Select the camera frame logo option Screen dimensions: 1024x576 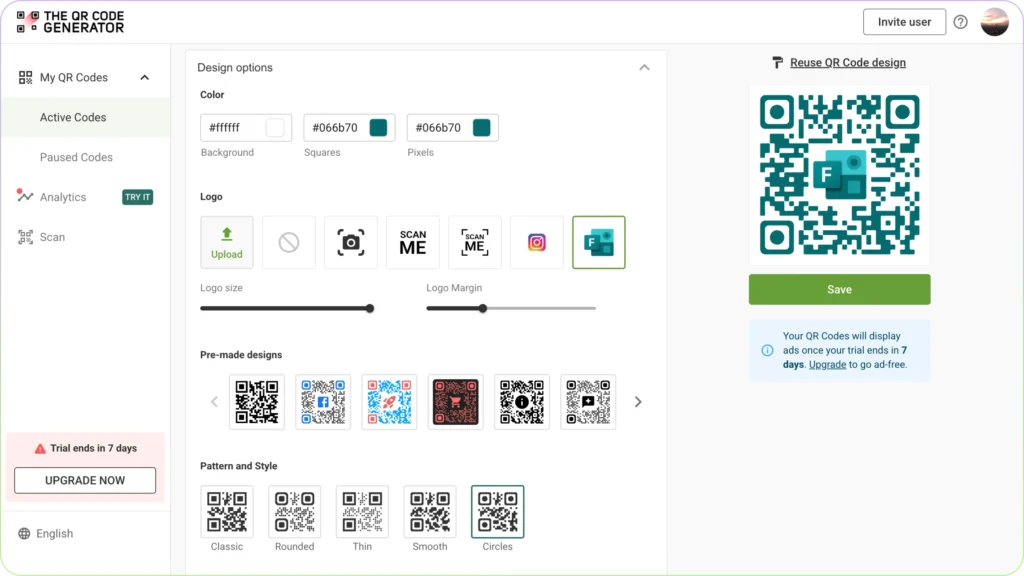tap(351, 242)
